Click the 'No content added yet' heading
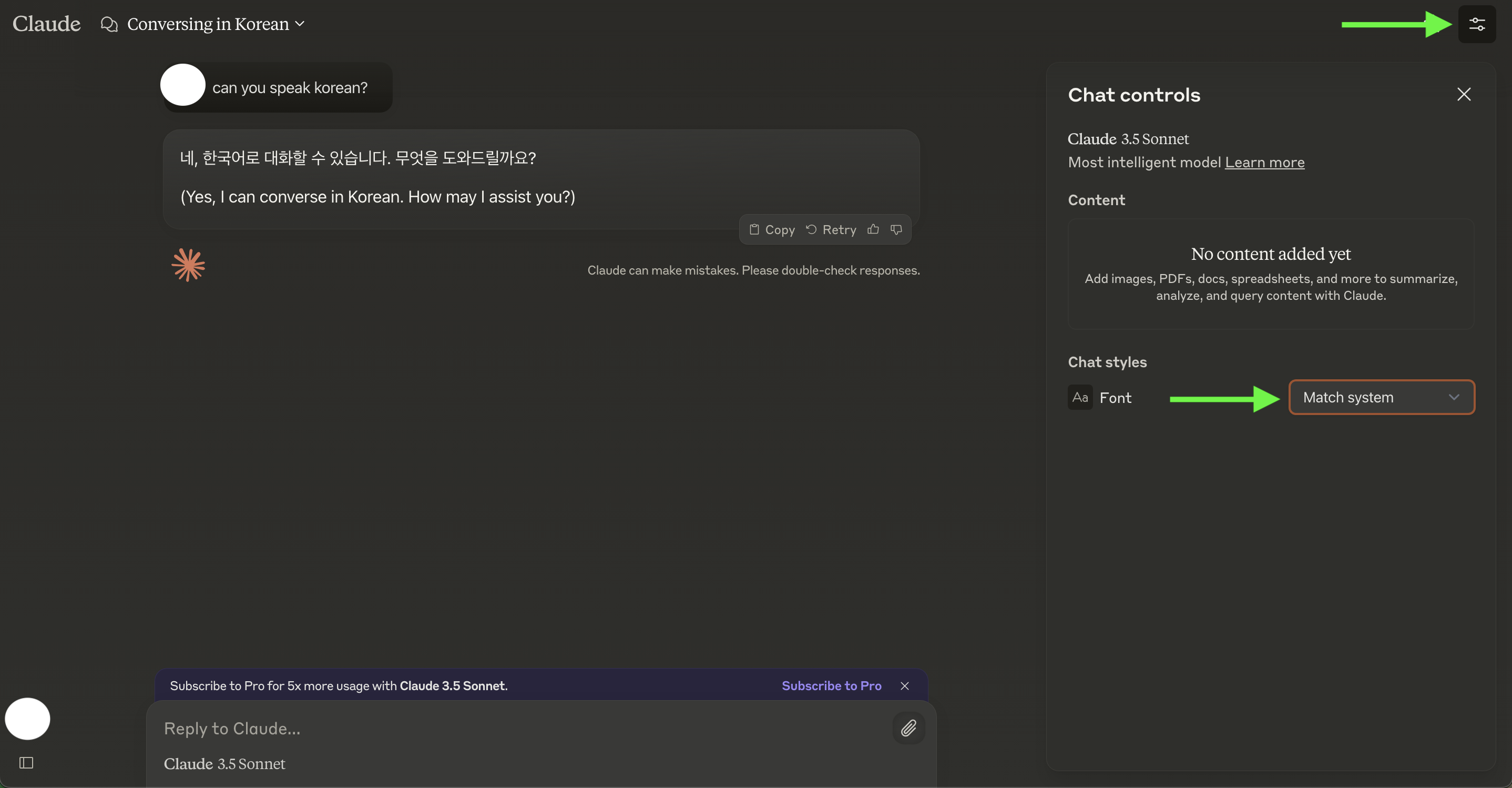This screenshot has height=788, width=1512. pyautogui.click(x=1271, y=254)
